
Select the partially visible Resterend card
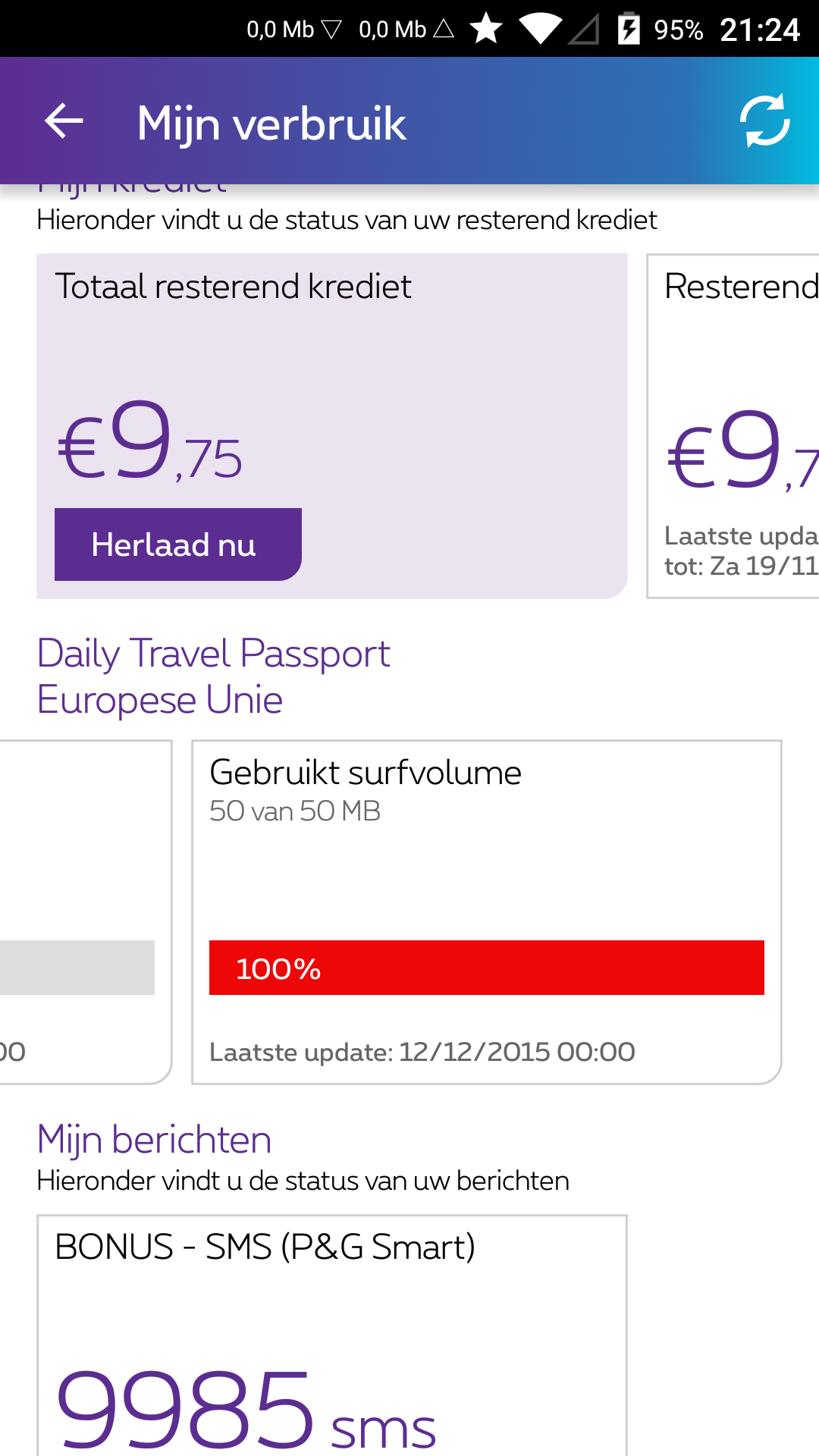734,425
